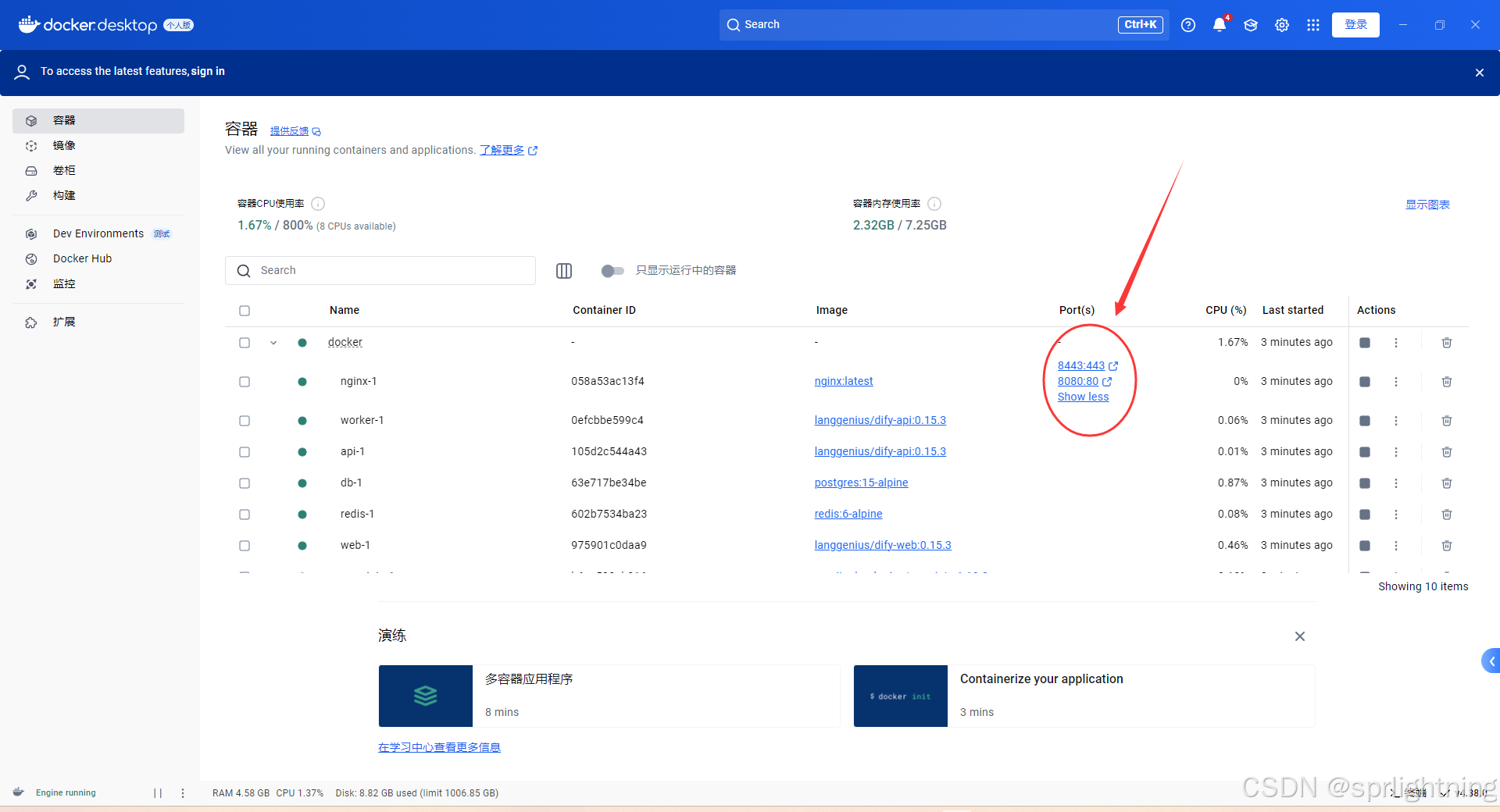The width and height of the screenshot is (1500, 812).
Task: Pause the Docker engine
Action: pos(158,793)
